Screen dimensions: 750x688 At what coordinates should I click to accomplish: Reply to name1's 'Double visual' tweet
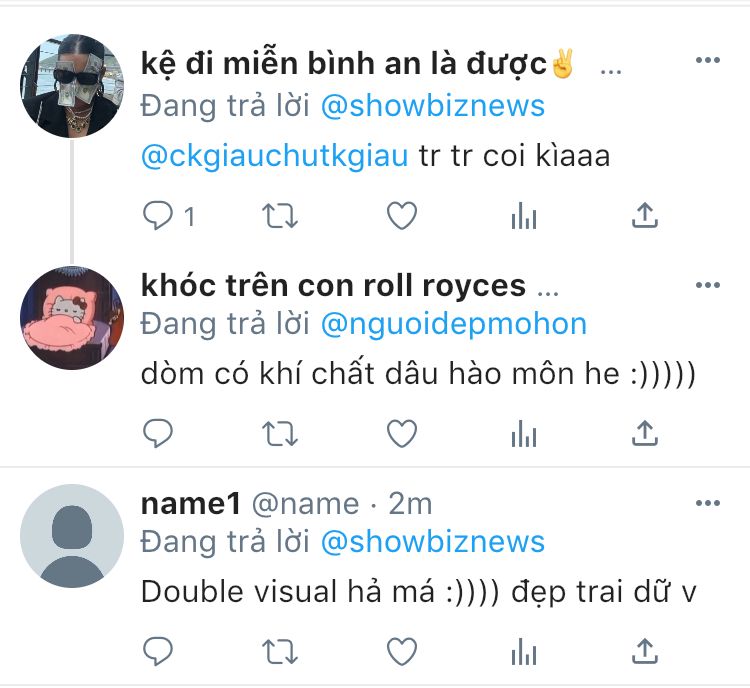[x=158, y=652]
